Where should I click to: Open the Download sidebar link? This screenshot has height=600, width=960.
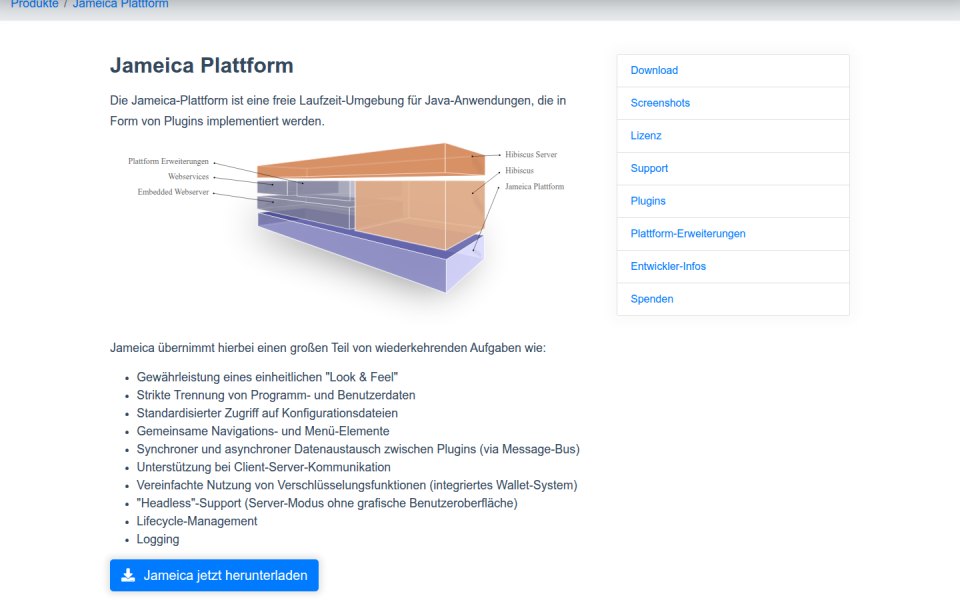coord(654,70)
